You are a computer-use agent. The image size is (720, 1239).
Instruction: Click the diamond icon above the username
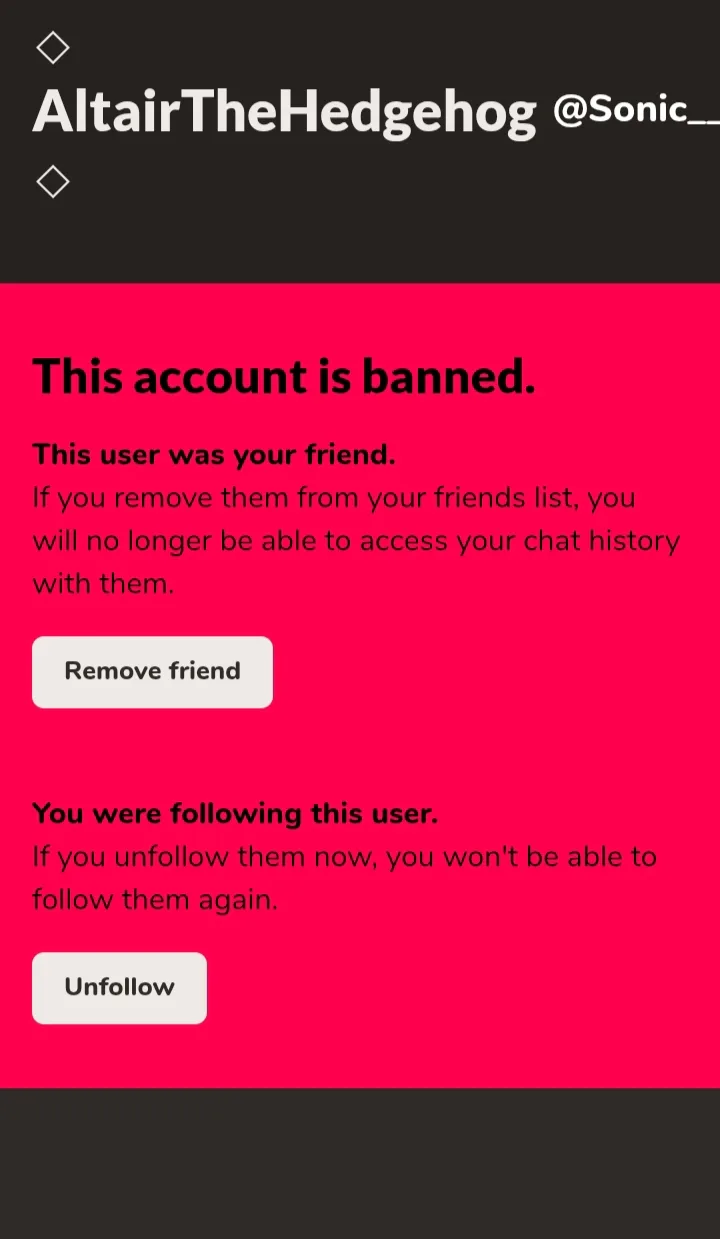(52, 47)
